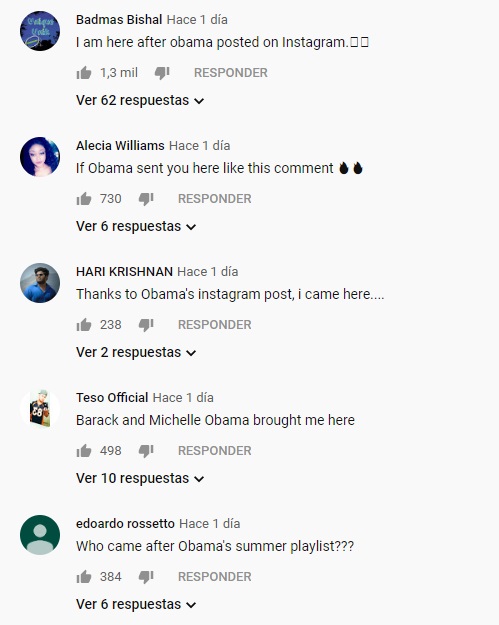This screenshot has height=625, width=499.
Task: Show replies under Alecia Williams' comment
Action: 136,226
